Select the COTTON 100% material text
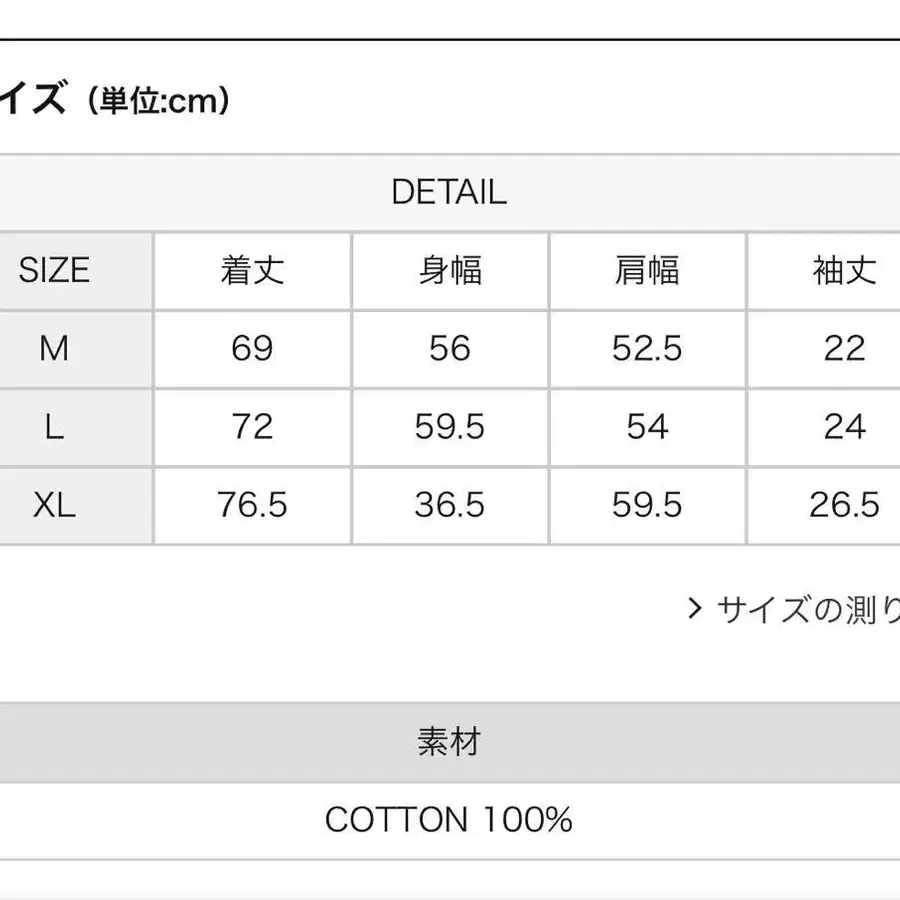The image size is (900, 900). tap(449, 821)
